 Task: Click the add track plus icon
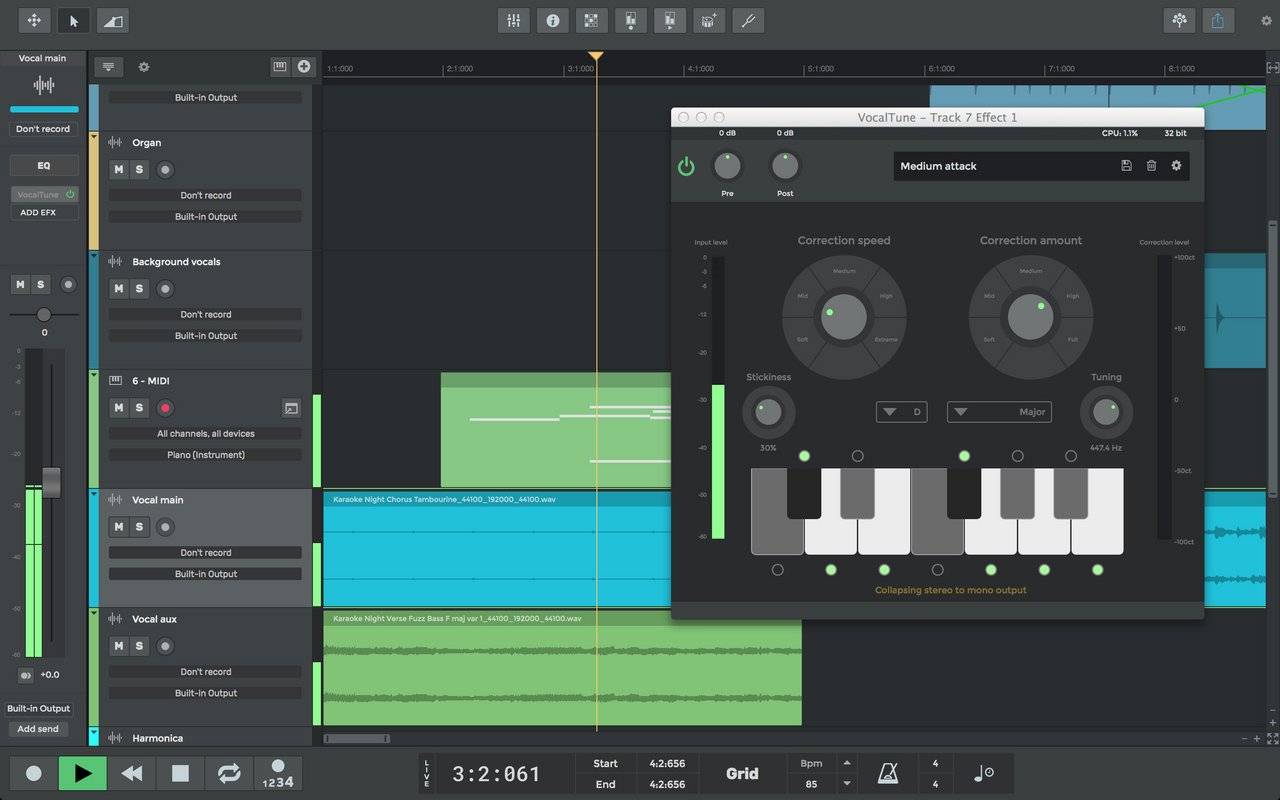(x=304, y=67)
